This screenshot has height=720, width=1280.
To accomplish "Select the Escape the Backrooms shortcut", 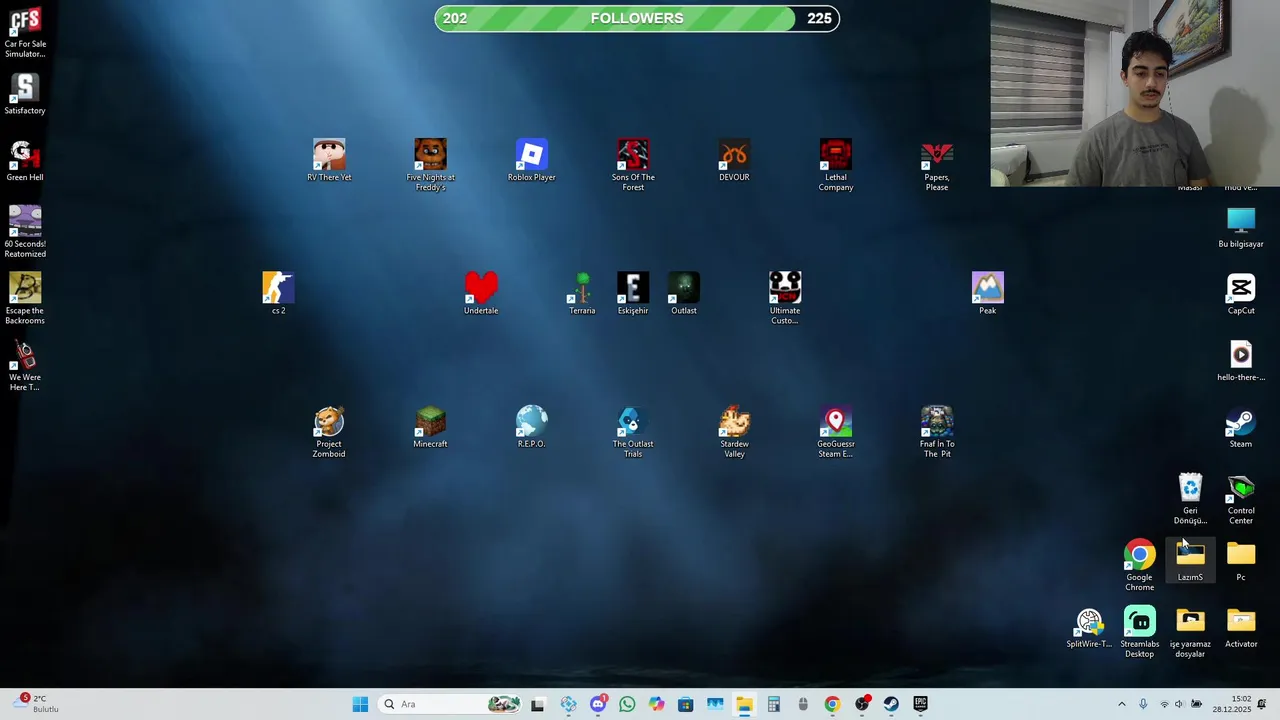I will coord(25,299).
